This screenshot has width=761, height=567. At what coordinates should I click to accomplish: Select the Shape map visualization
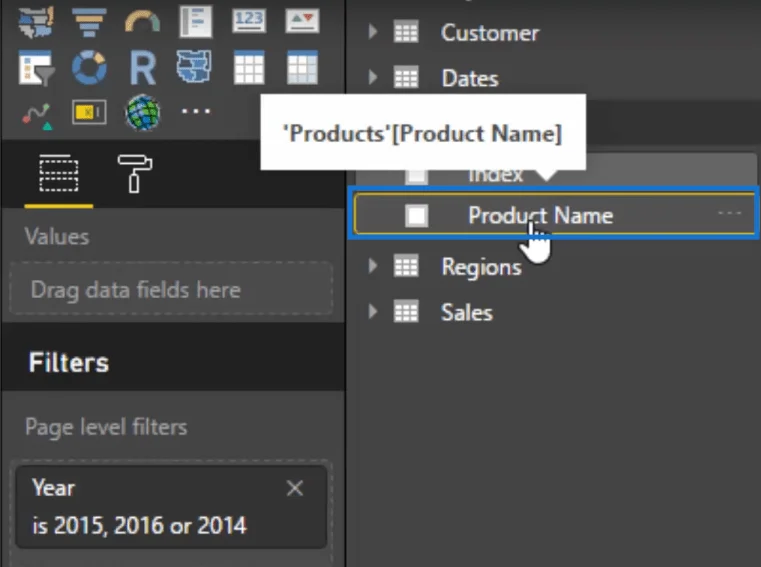click(194, 67)
